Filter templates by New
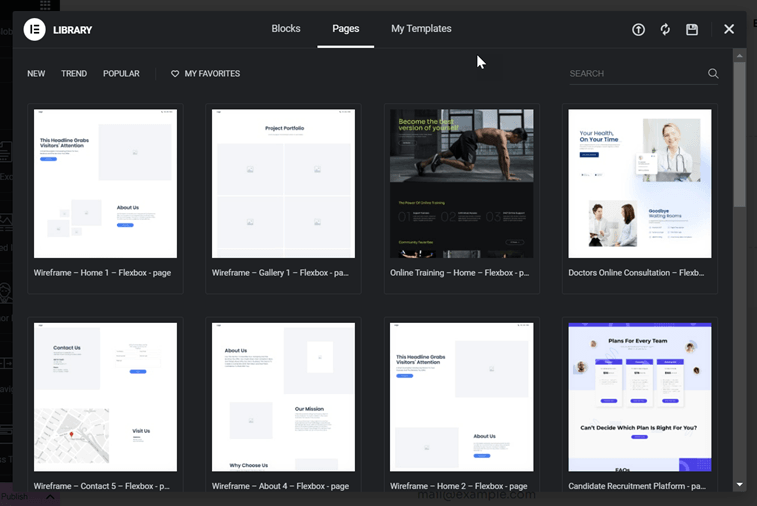This screenshot has width=757, height=506. point(36,73)
